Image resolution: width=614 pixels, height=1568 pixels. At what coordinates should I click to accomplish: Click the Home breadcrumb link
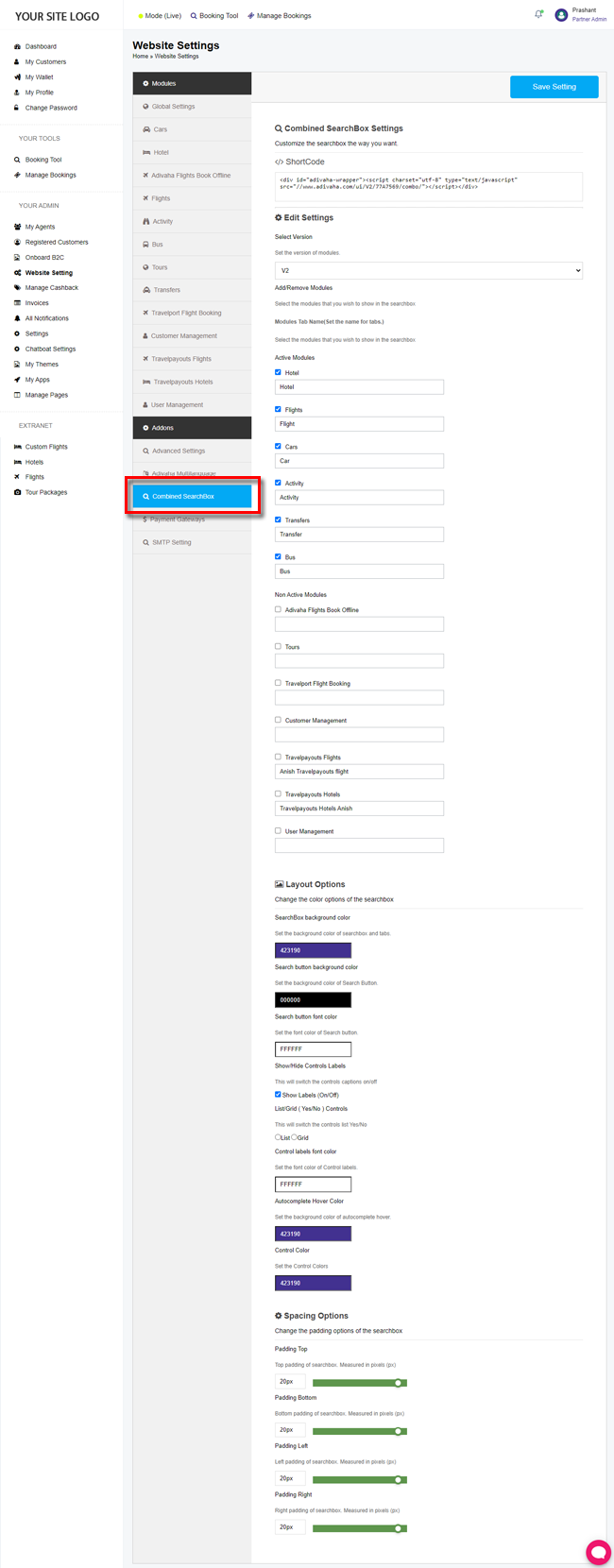[140, 57]
